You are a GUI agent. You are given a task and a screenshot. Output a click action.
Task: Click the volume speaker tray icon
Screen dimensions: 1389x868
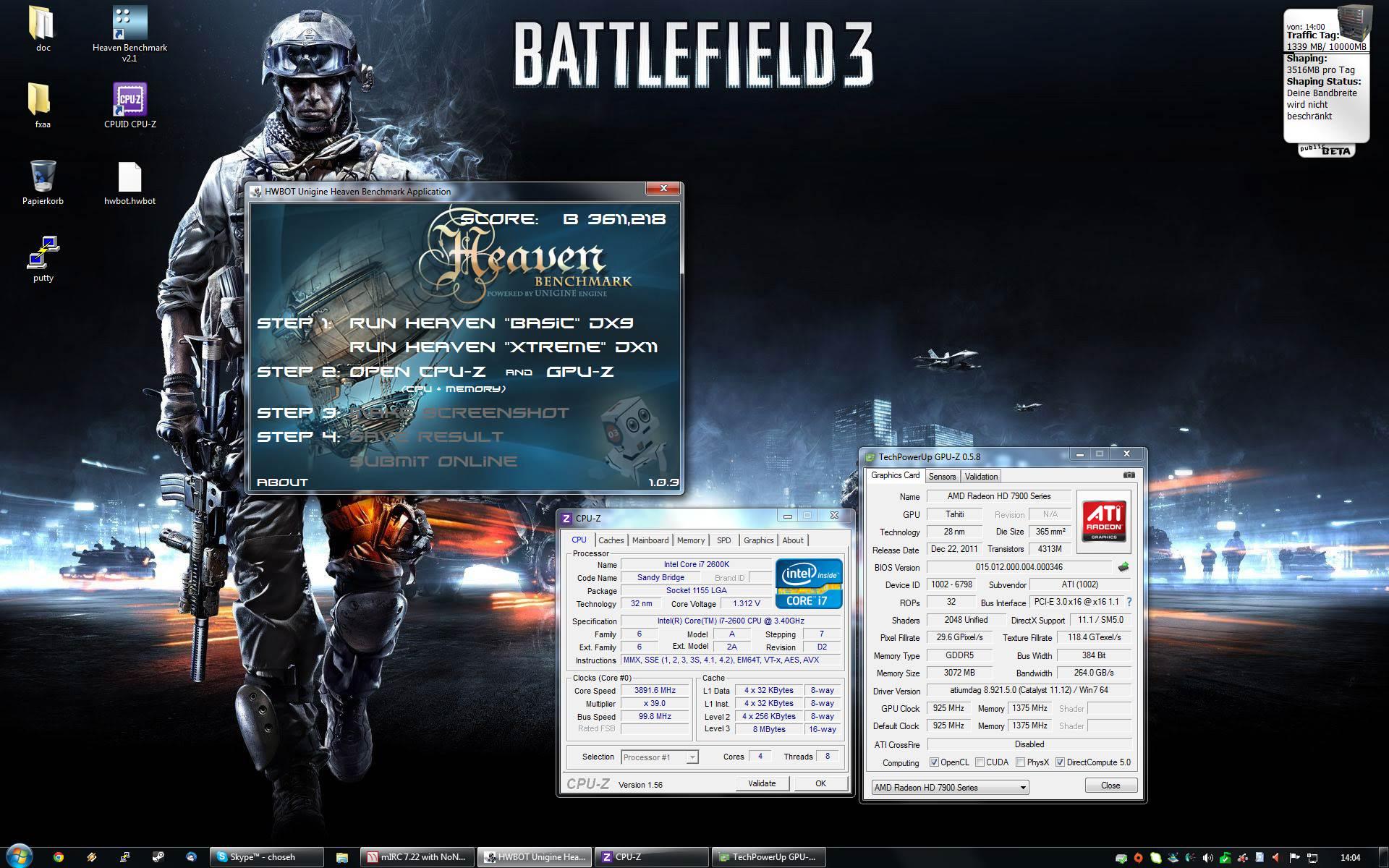point(1207,858)
